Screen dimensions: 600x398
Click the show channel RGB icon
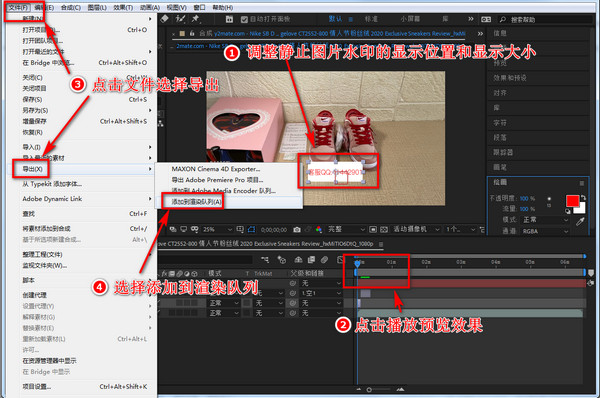pos(318,230)
